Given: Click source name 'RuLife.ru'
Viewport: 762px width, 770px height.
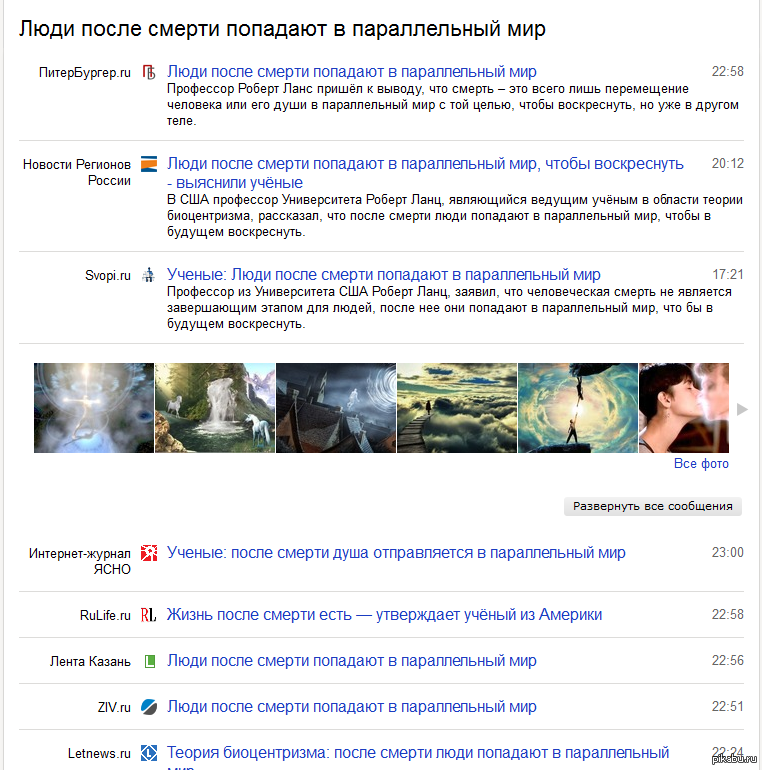Looking at the screenshot, I should tap(106, 615).
